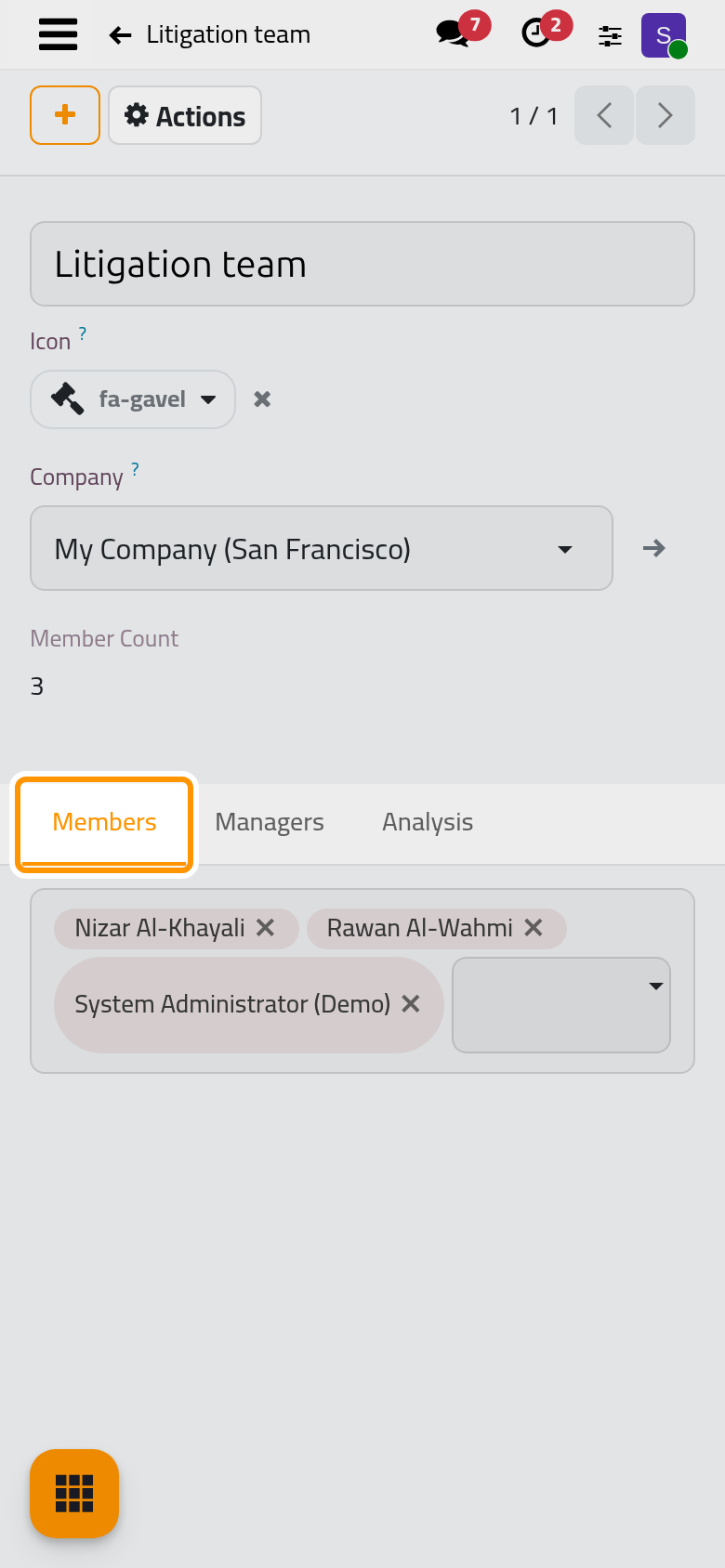Open My Company record via arrow
This screenshot has height=1568, width=725.
(x=654, y=548)
